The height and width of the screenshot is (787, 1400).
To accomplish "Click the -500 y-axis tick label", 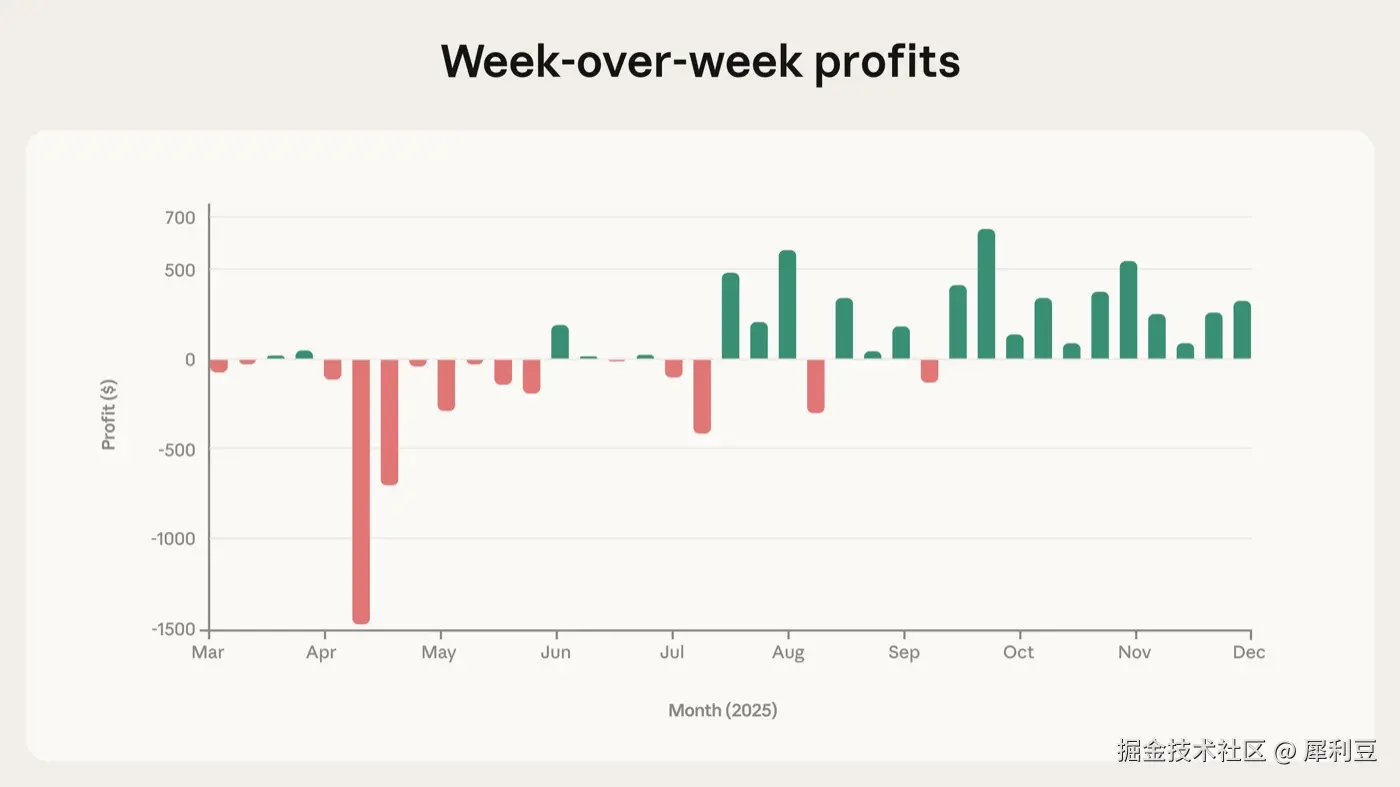I will pyautogui.click(x=178, y=449).
